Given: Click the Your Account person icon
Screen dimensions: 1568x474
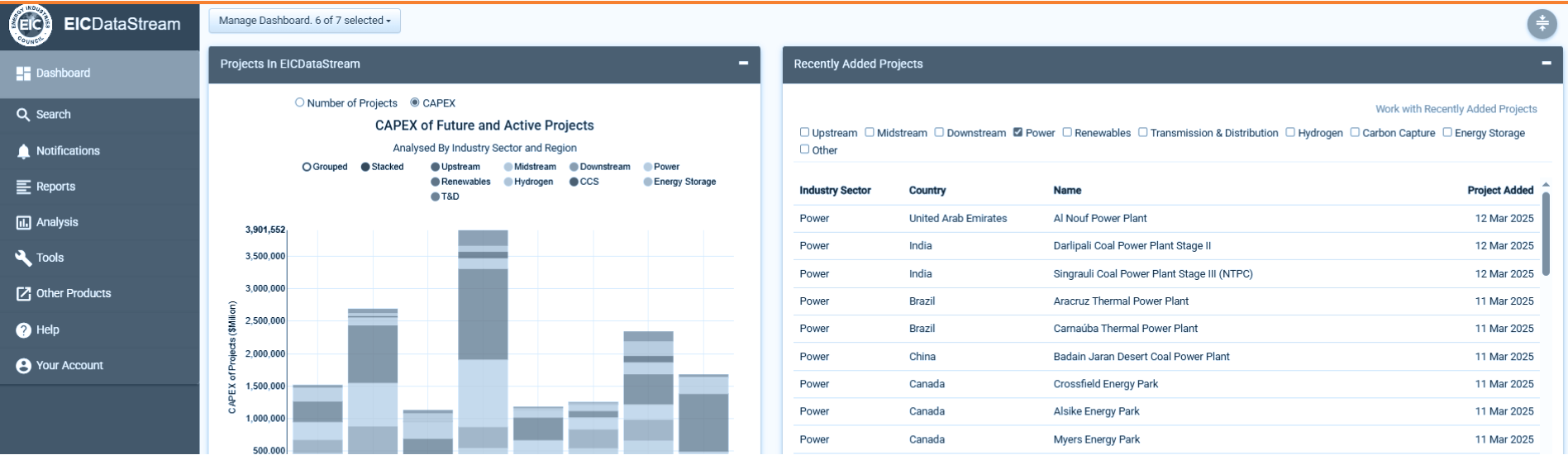Looking at the screenshot, I should pyautogui.click(x=23, y=365).
